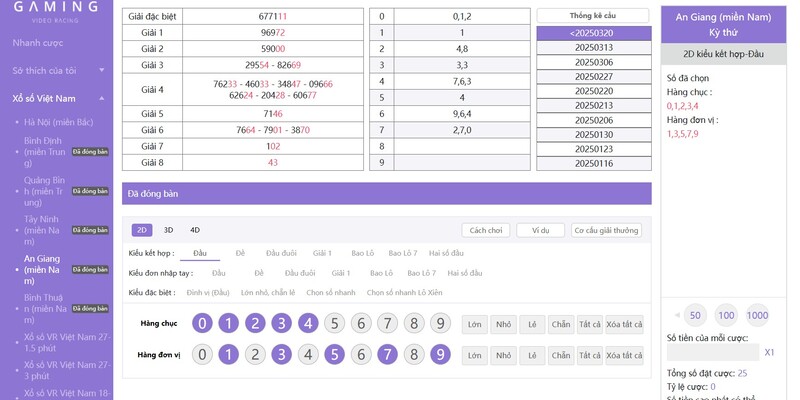Click Lẻ button in Hàng đơn vị row
Image resolution: width=800 pixels, height=400 pixels.
(532, 356)
